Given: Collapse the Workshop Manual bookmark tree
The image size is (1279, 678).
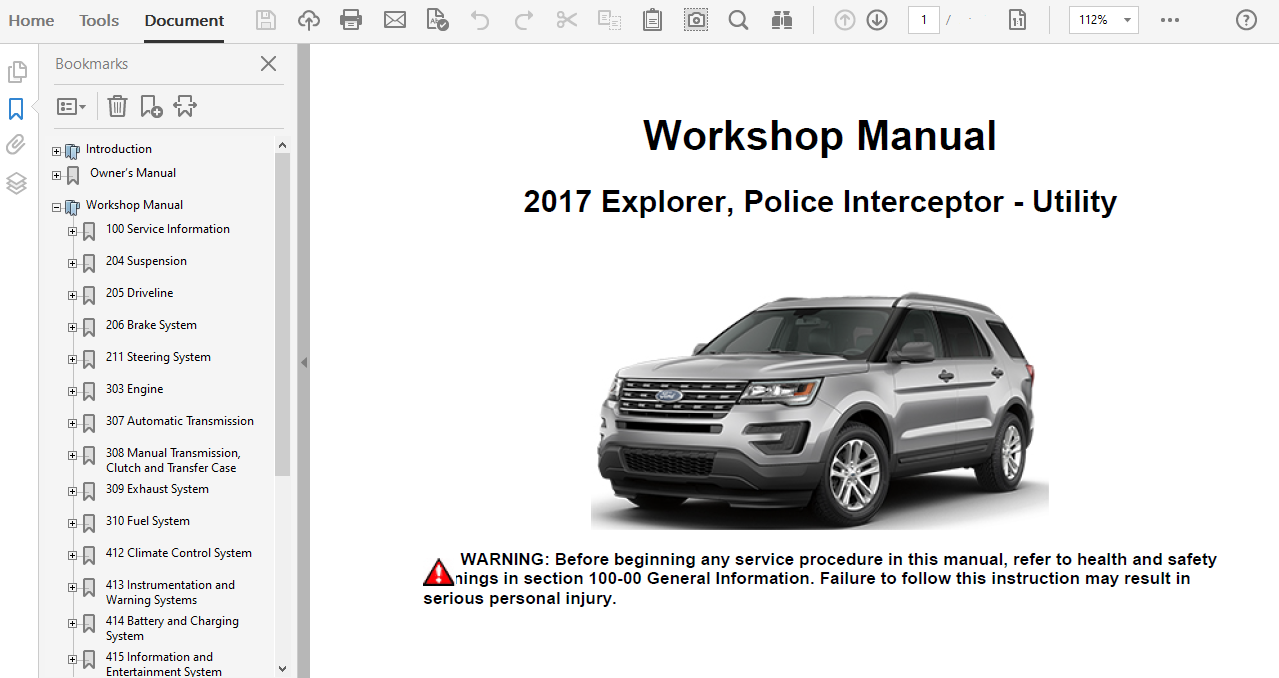Looking at the screenshot, I should (57, 207).
